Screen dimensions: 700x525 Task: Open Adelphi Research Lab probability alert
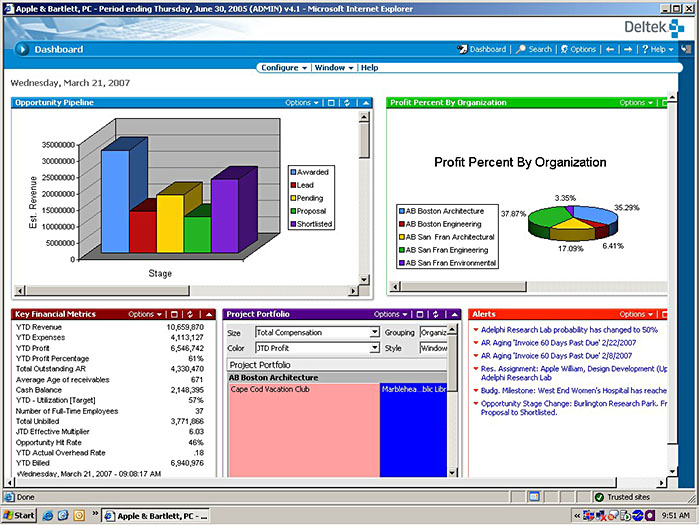coord(569,330)
